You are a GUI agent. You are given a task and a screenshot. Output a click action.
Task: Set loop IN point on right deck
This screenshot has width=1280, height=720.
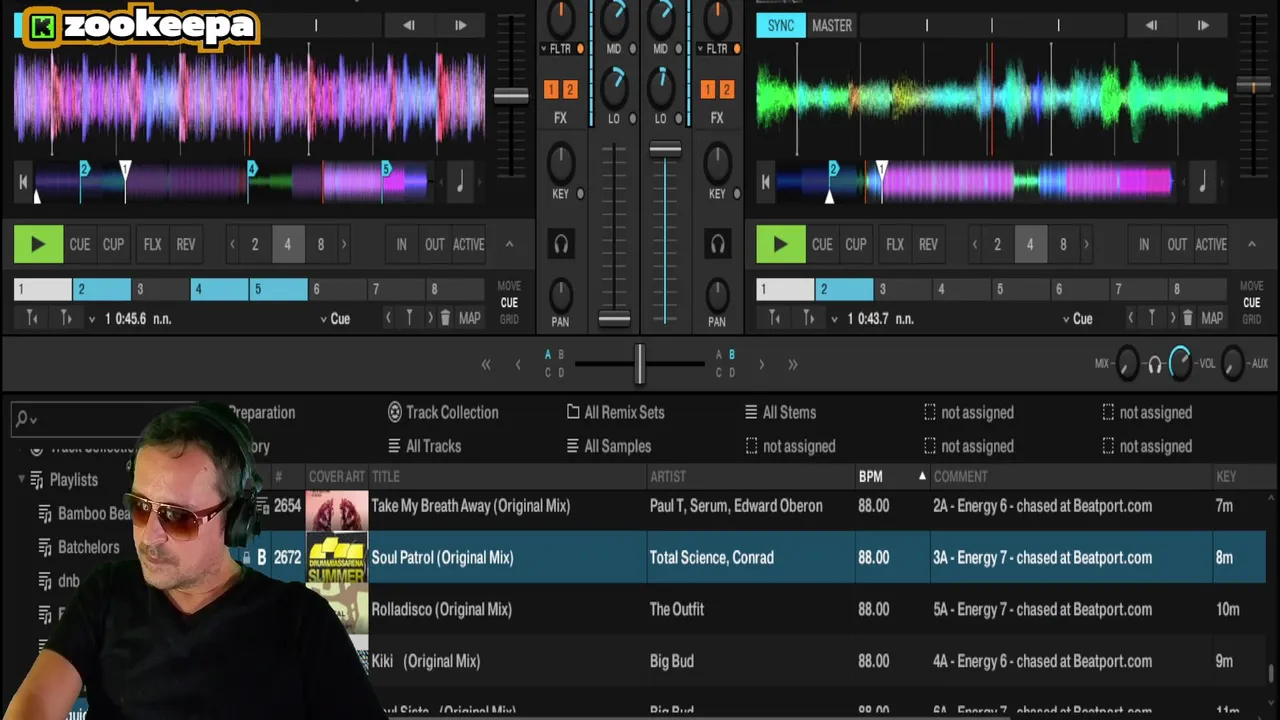1144,244
